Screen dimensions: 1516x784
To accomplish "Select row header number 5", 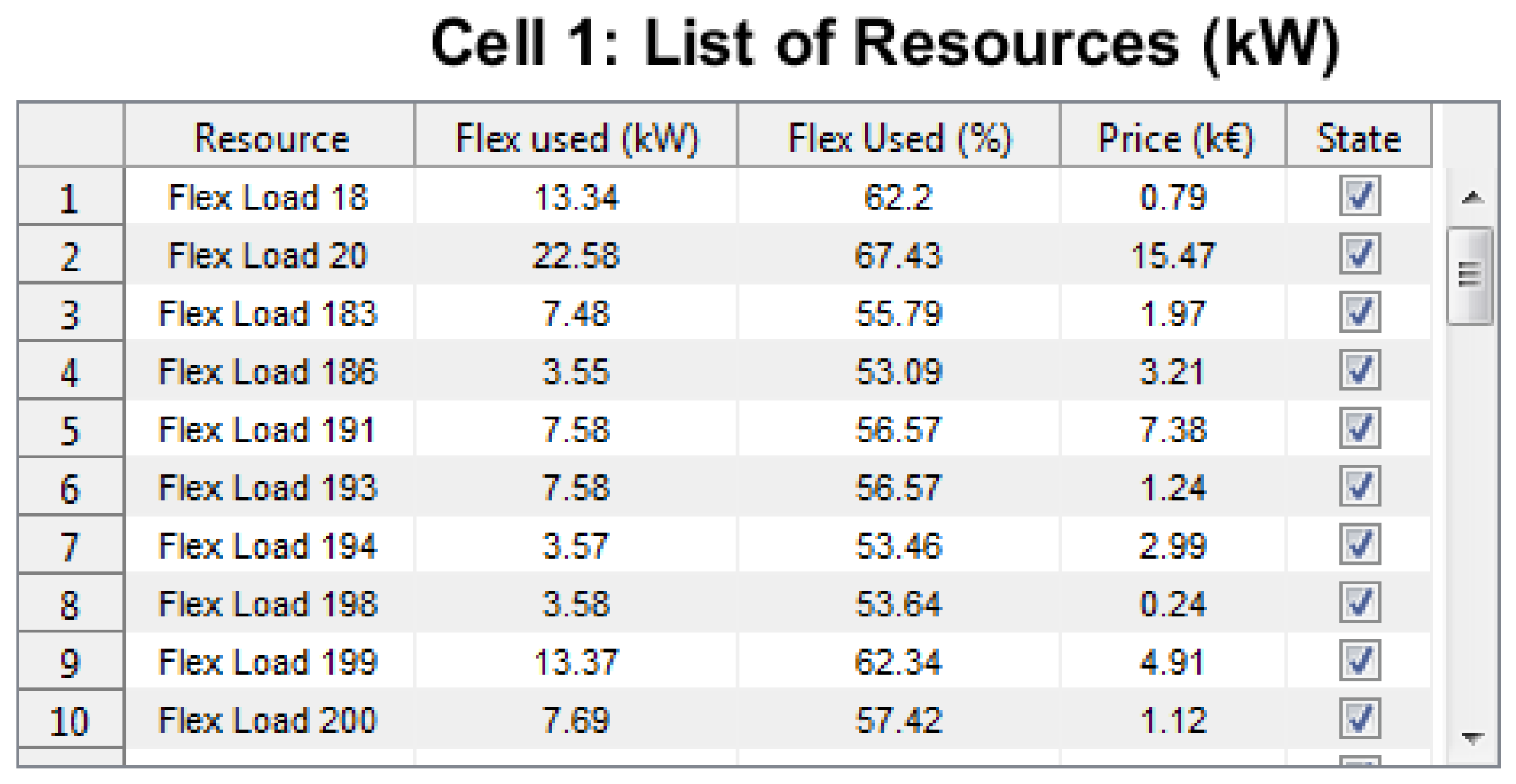I will (70, 430).
